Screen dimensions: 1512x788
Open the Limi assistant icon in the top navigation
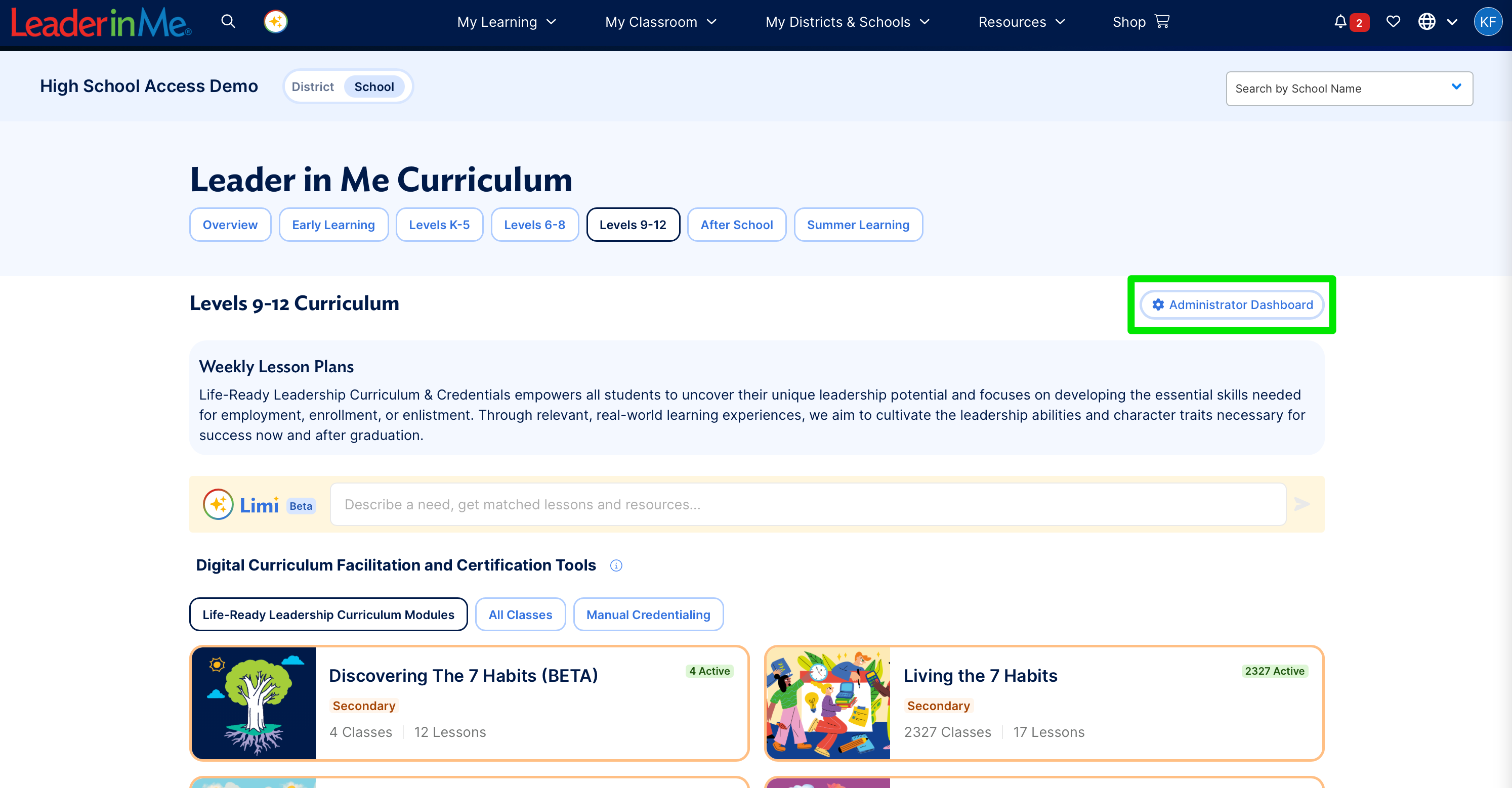pos(276,22)
